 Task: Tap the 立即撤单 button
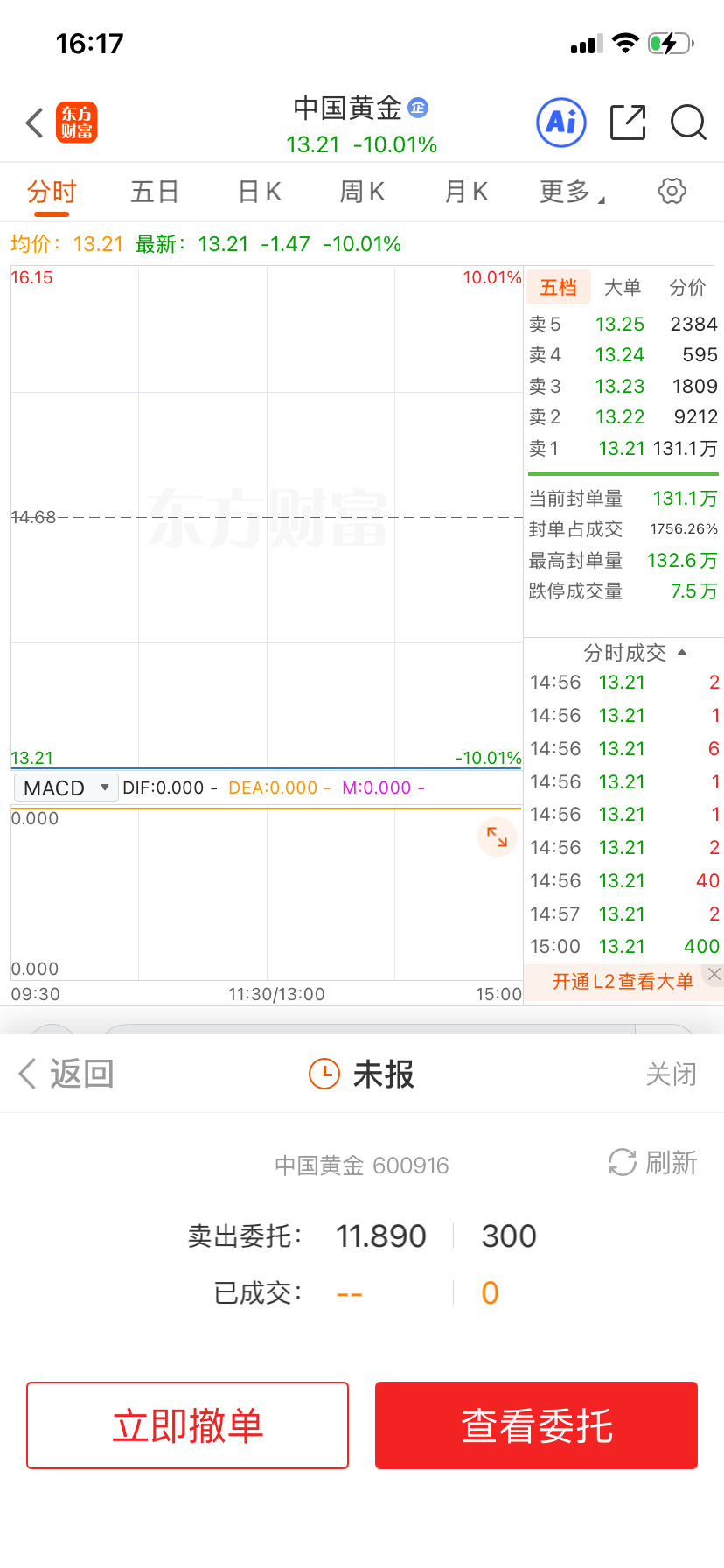(x=187, y=1425)
